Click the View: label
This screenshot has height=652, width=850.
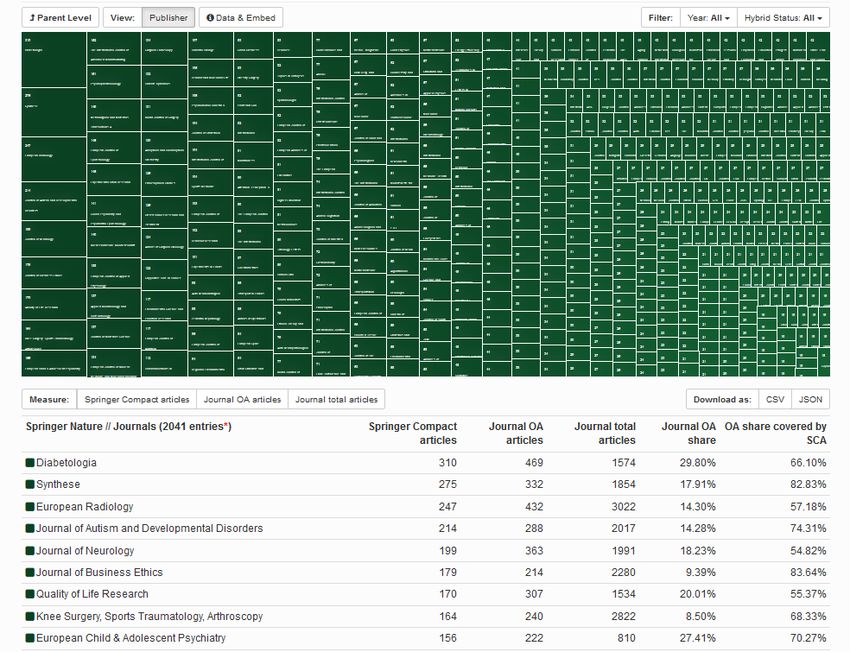coord(123,18)
